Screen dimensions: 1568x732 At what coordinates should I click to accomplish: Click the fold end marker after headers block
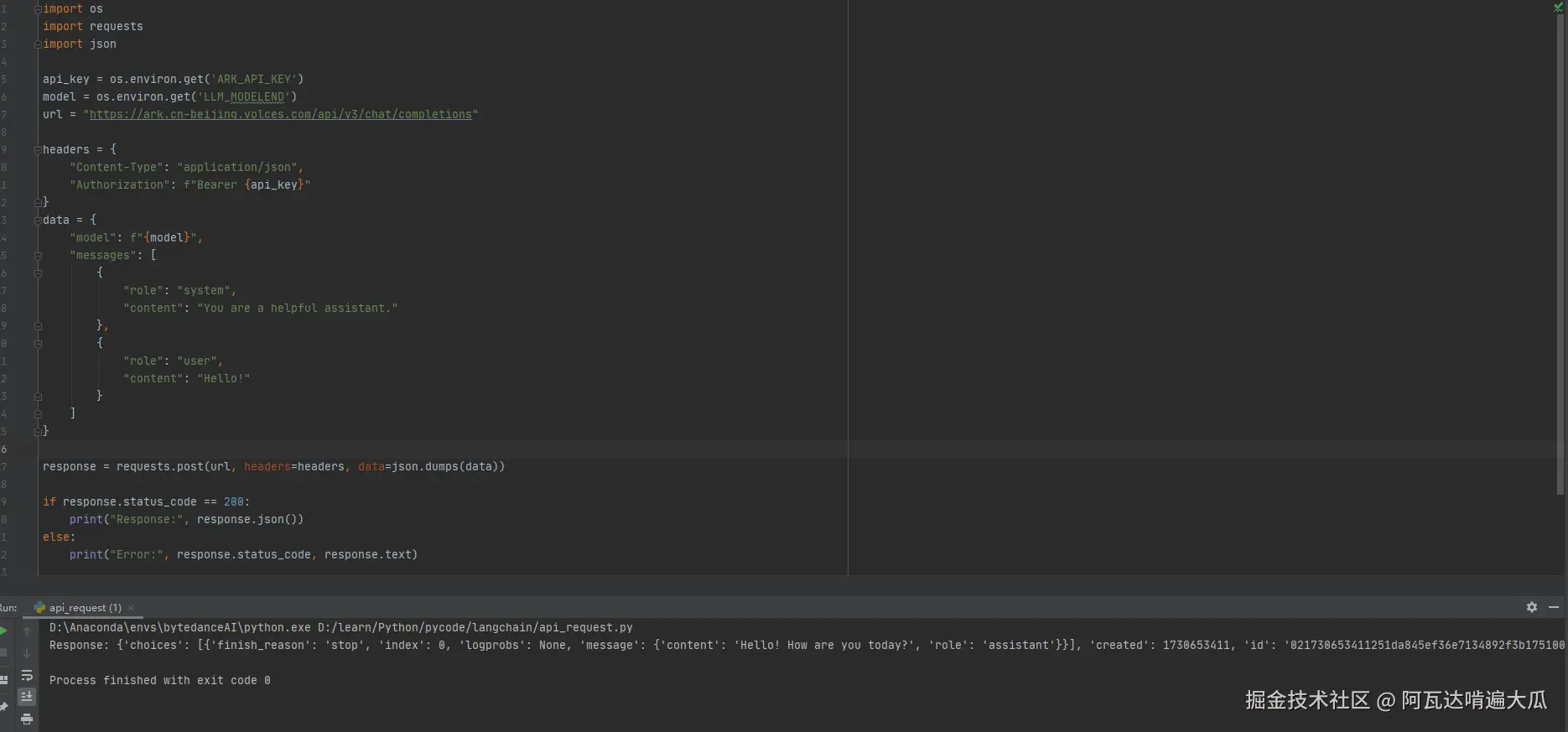pyautogui.click(x=38, y=202)
